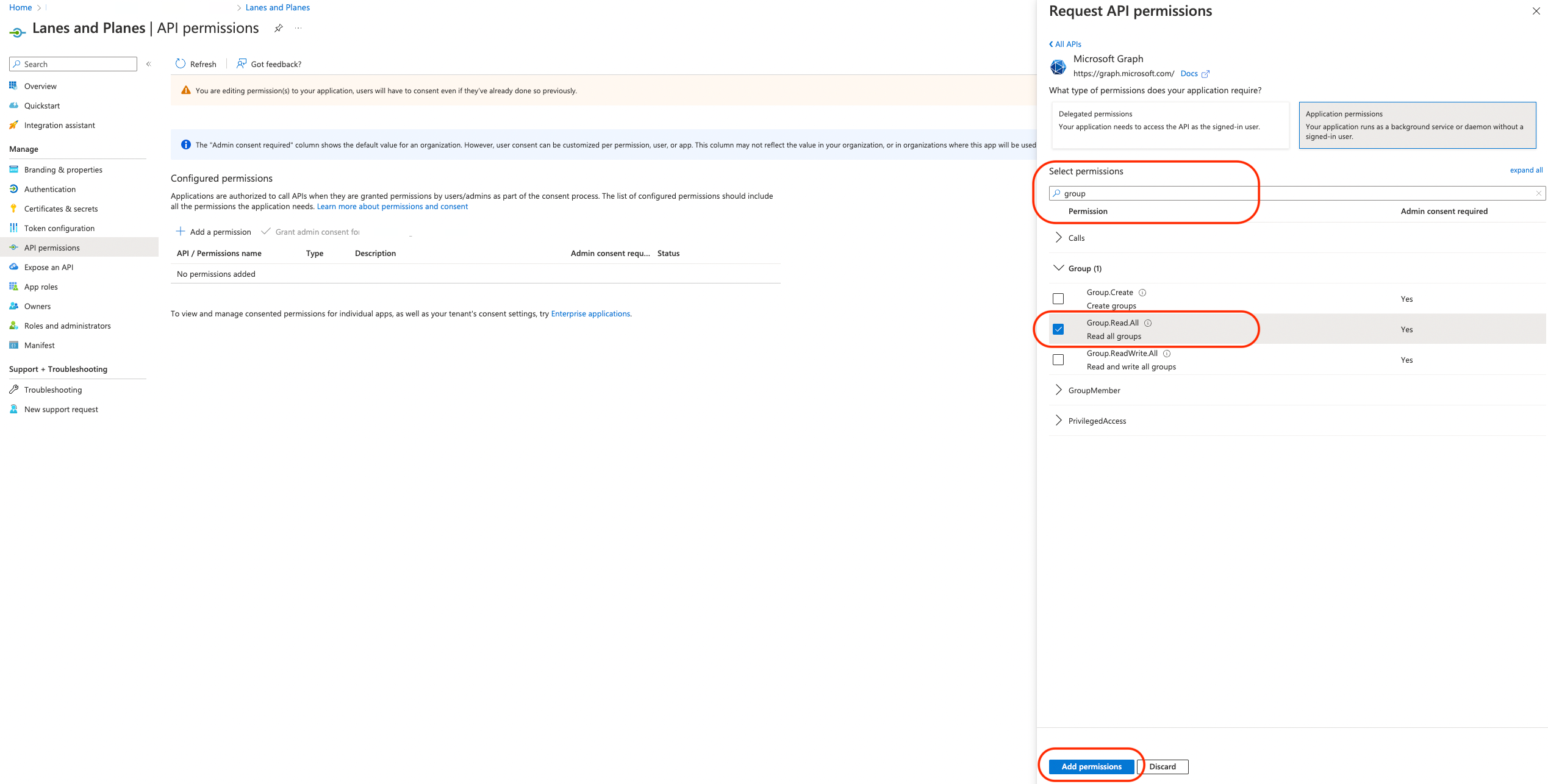The image size is (1548, 784).
Task: Open the Overview menu item
Action: coord(79,86)
